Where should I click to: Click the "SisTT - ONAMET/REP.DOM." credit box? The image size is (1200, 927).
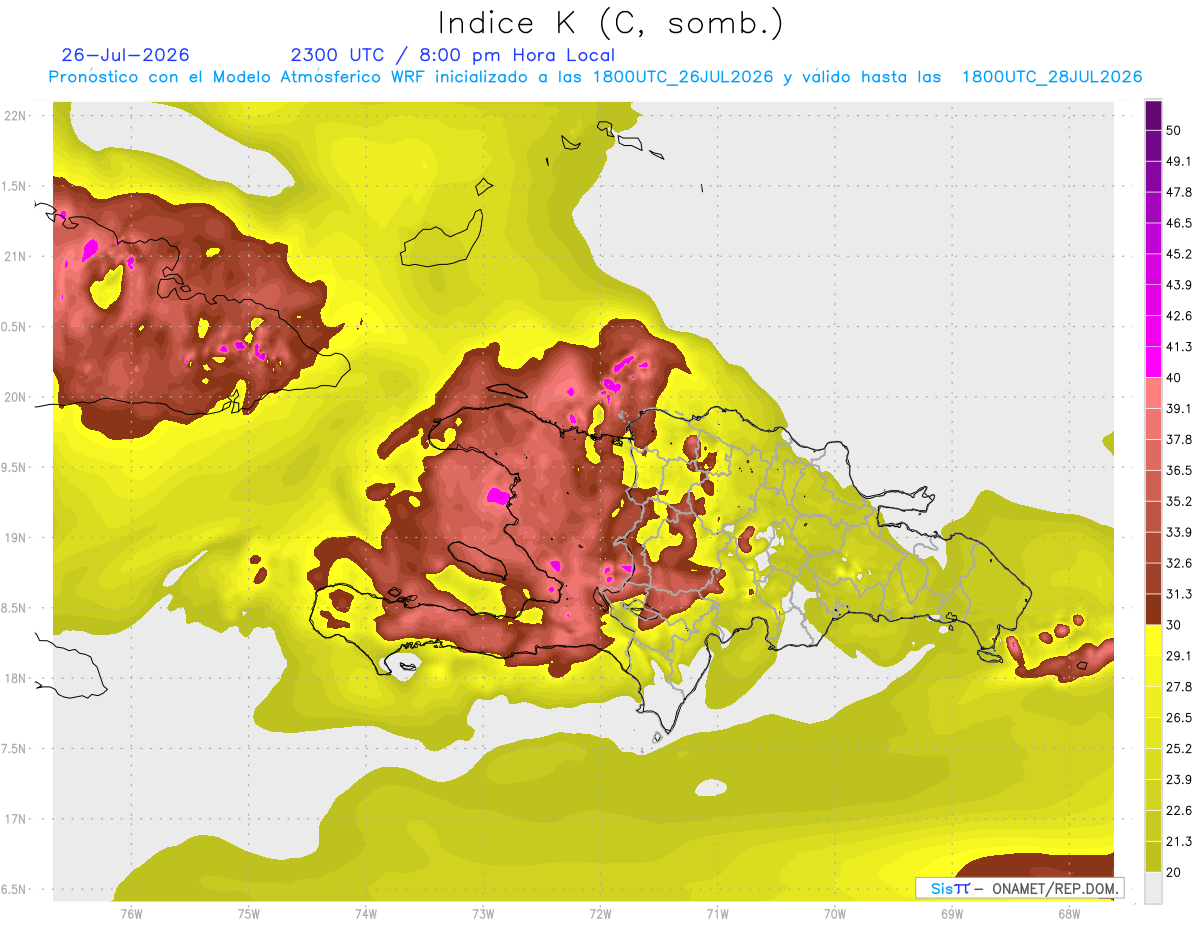click(1019, 888)
